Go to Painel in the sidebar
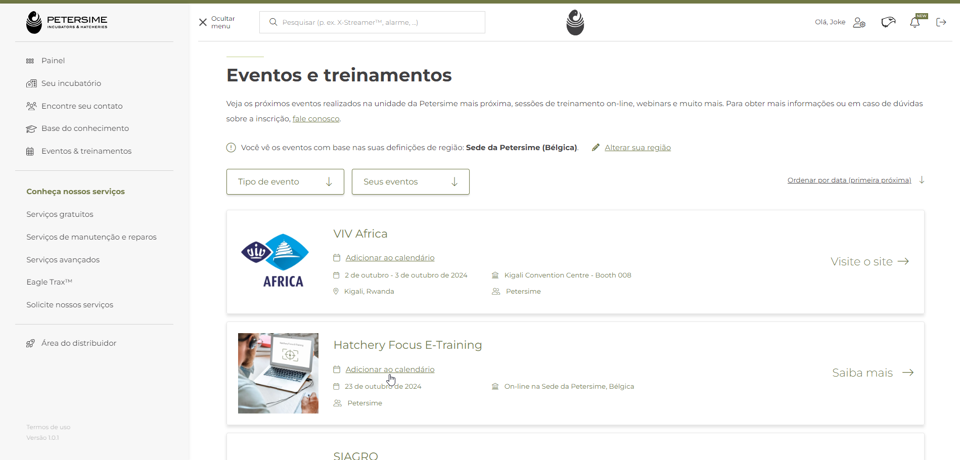Viewport: 960px width, 460px height. pyautogui.click(x=53, y=61)
